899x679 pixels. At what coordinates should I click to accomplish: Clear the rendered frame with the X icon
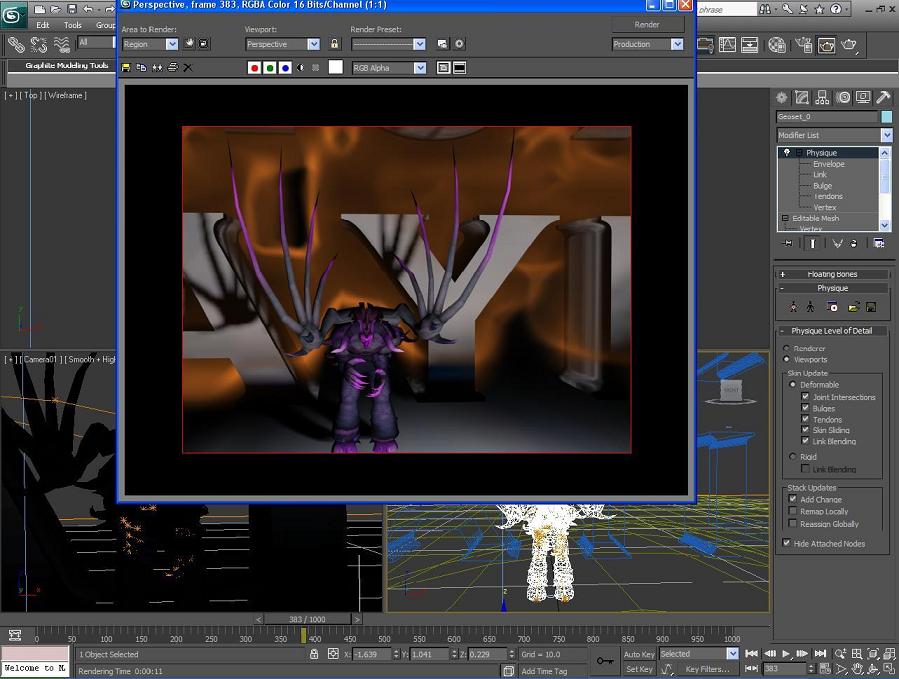pyautogui.click(x=187, y=68)
